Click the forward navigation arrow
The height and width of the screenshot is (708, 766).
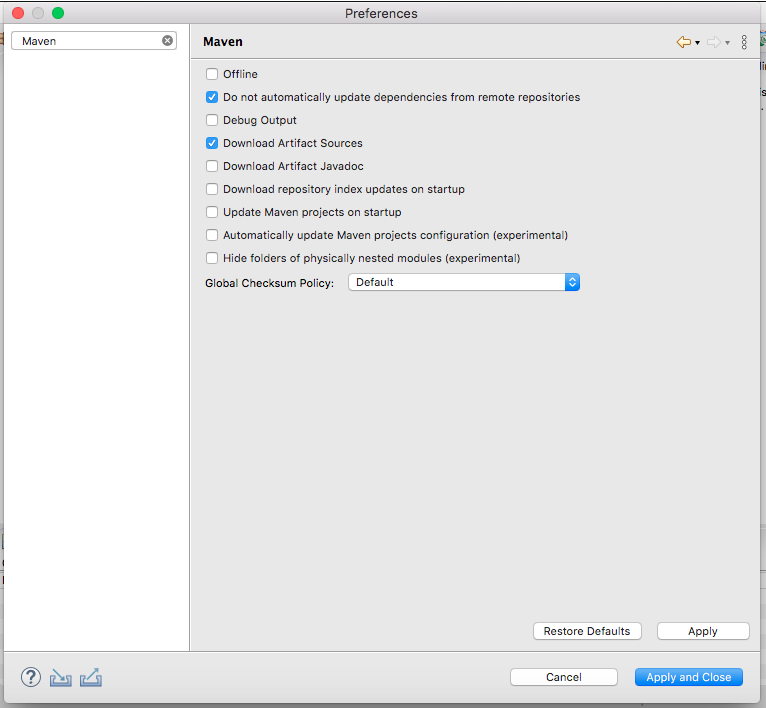714,42
